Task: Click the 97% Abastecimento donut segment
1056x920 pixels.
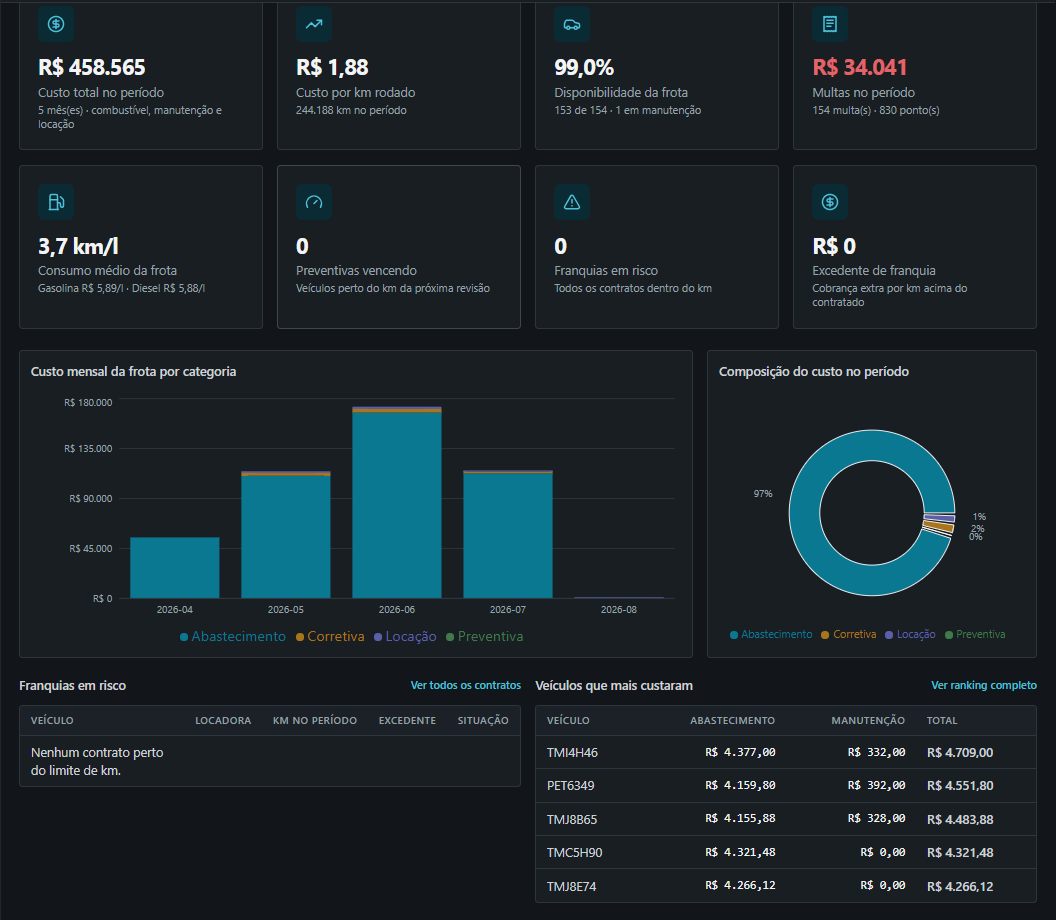Action: pos(804,512)
